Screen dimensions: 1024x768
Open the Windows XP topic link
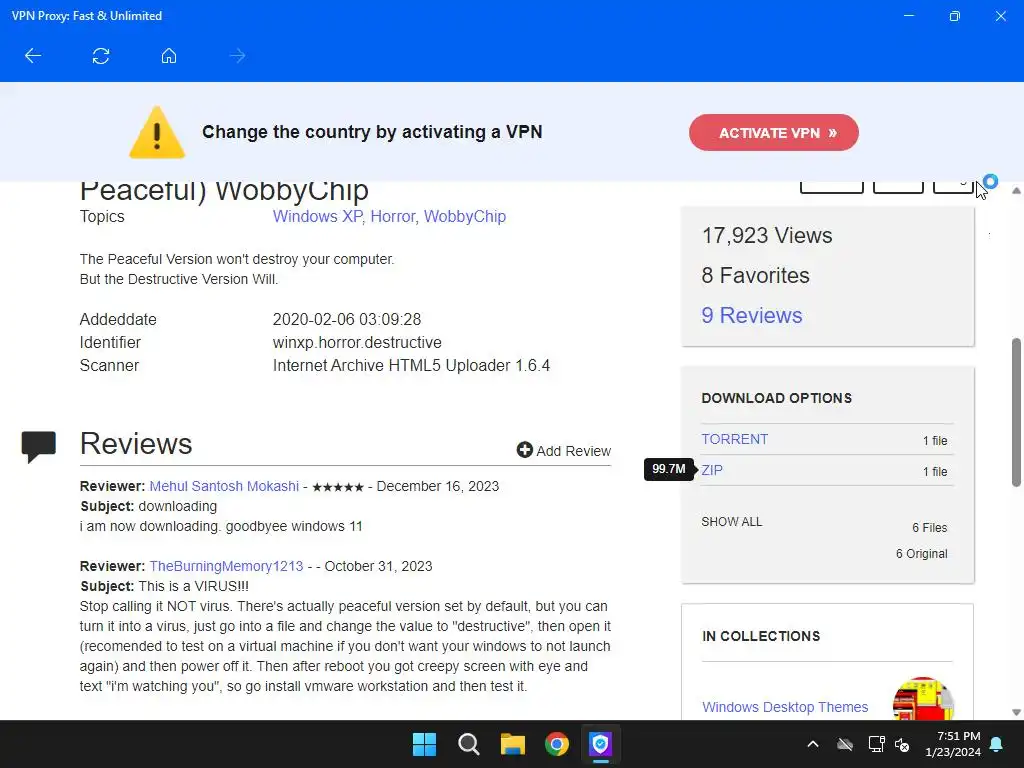pos(317,216)
